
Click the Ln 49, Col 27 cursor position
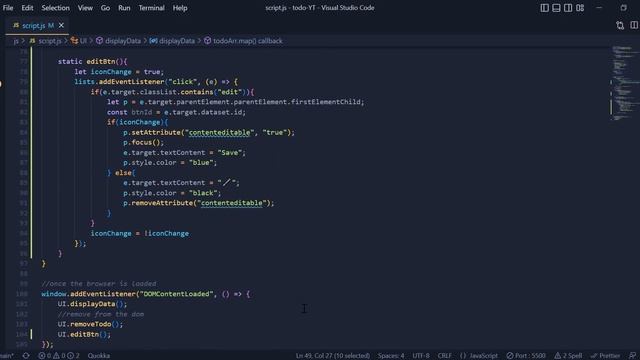[x=333, y=356]
